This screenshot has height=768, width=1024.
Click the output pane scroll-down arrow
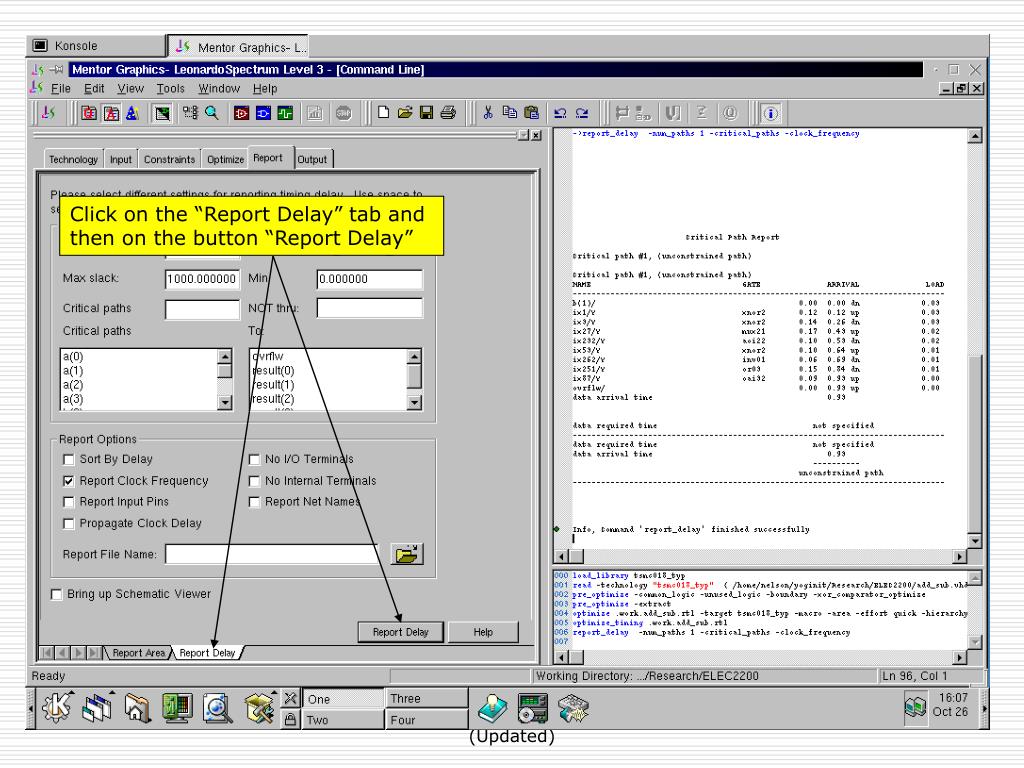[974, 541]
